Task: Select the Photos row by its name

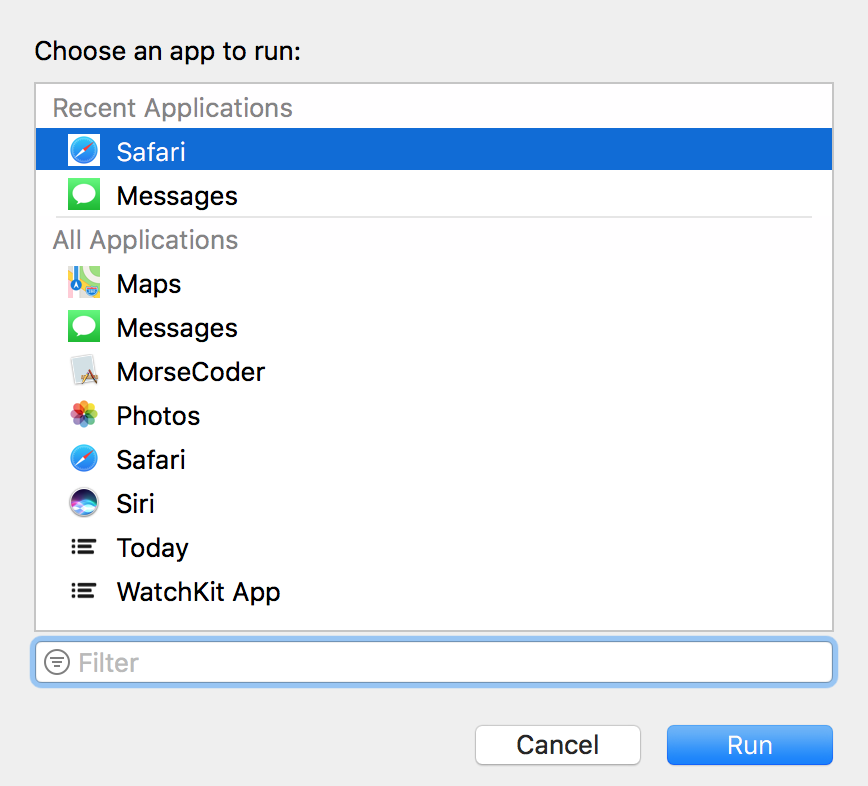Action: tap(158, 416)
